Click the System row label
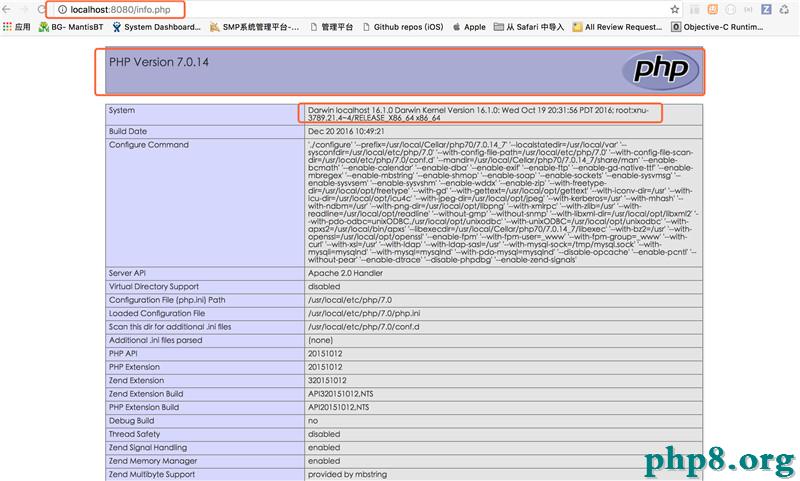Image resolution: width=800 pixels, height=481 pixels. pyautogui.click(x=122, y=110)
